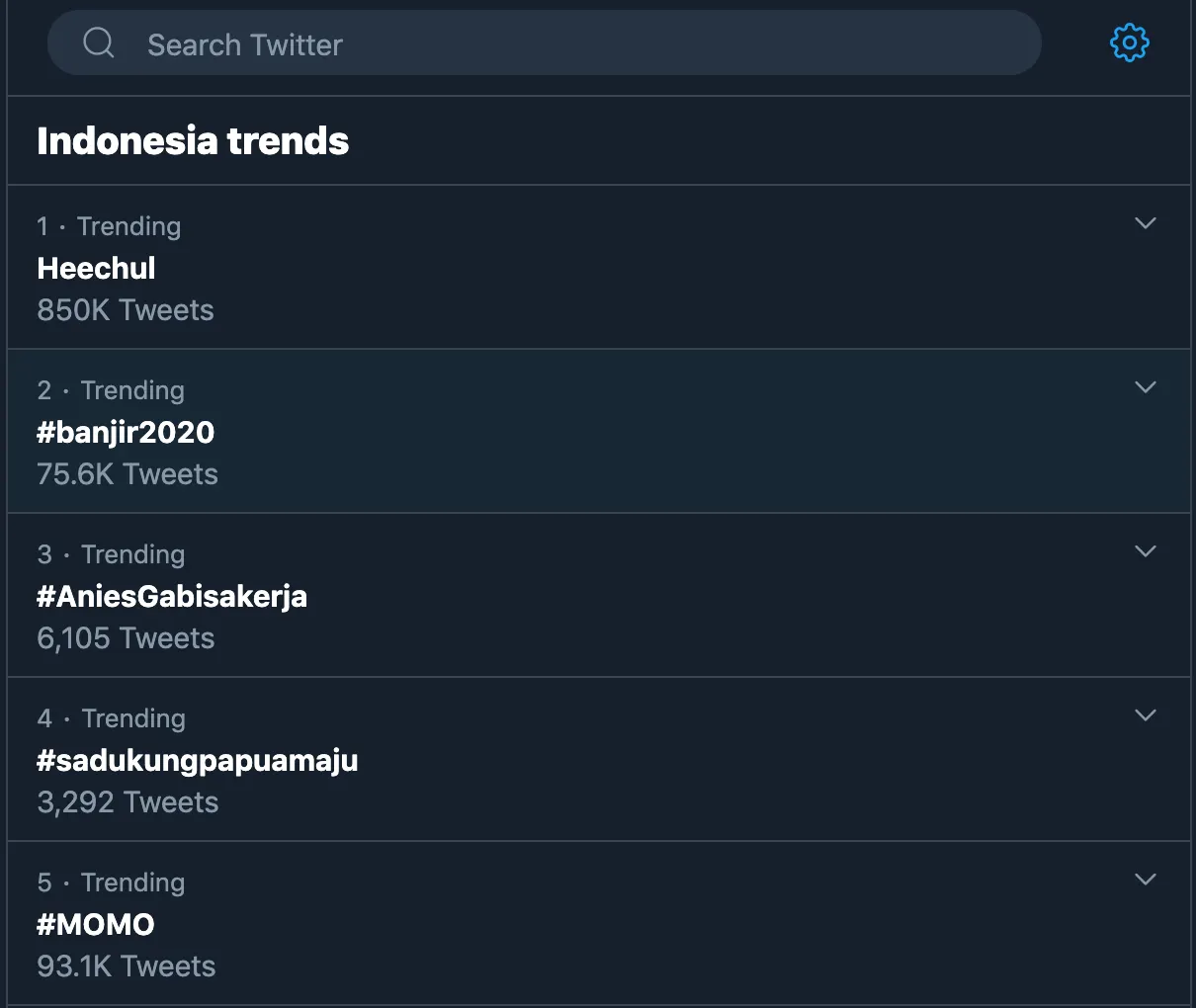
Task: Click the 75.6K Tweets count
Action: pos(128,474)
